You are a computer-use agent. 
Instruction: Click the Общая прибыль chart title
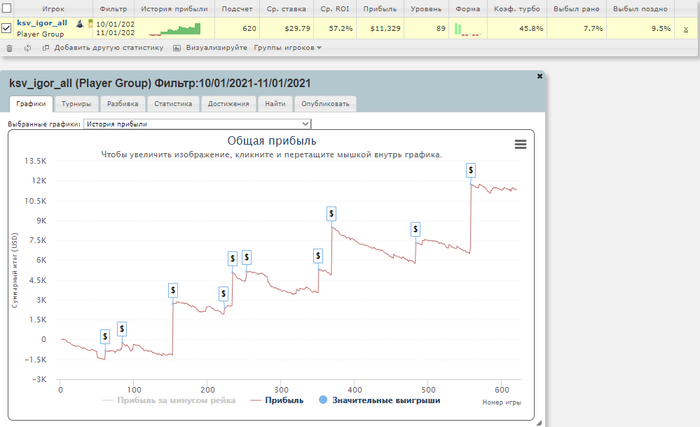[x=271, y=141]
